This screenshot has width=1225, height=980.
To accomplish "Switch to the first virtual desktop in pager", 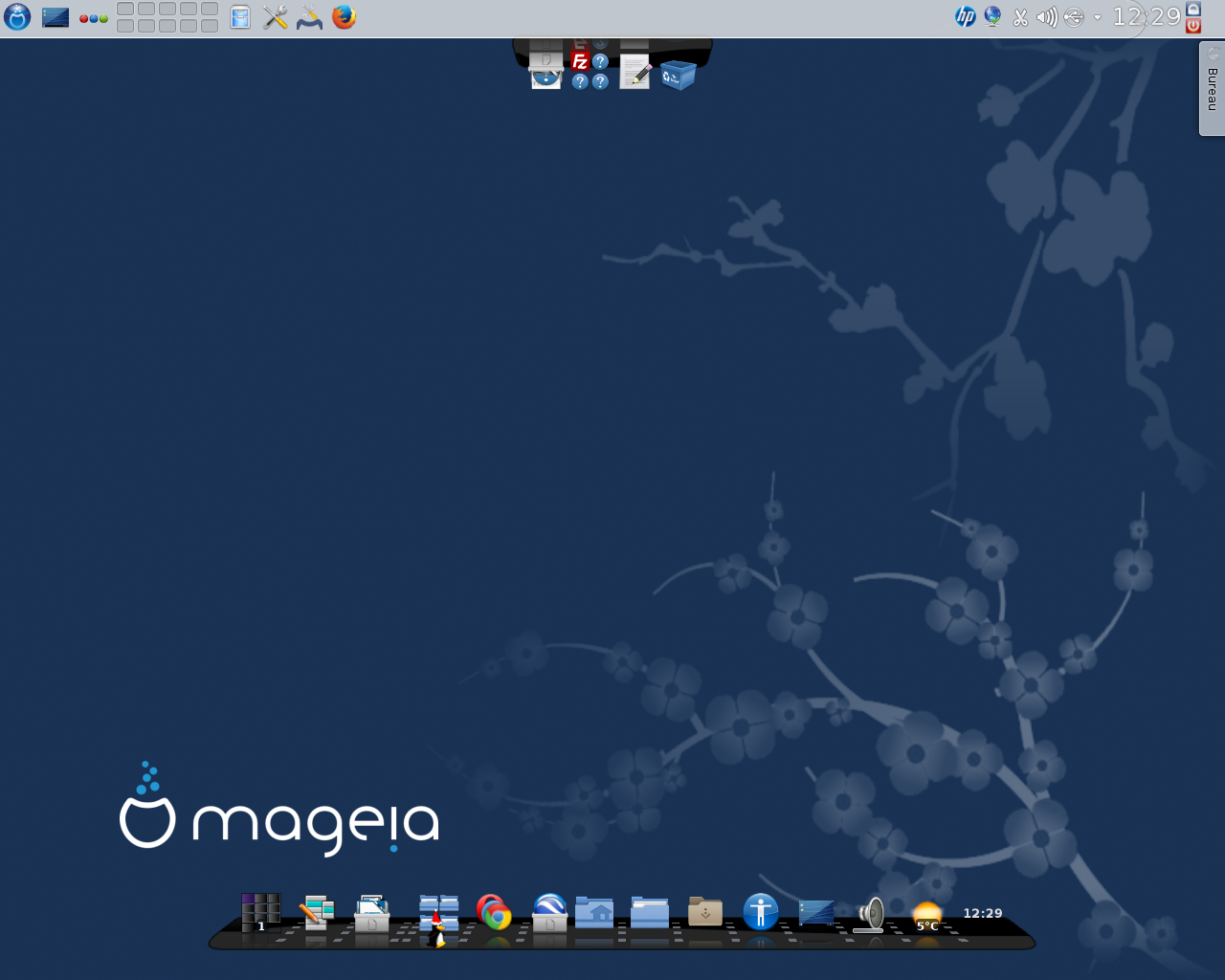I will pyautogui.click(x=125, y=10).
